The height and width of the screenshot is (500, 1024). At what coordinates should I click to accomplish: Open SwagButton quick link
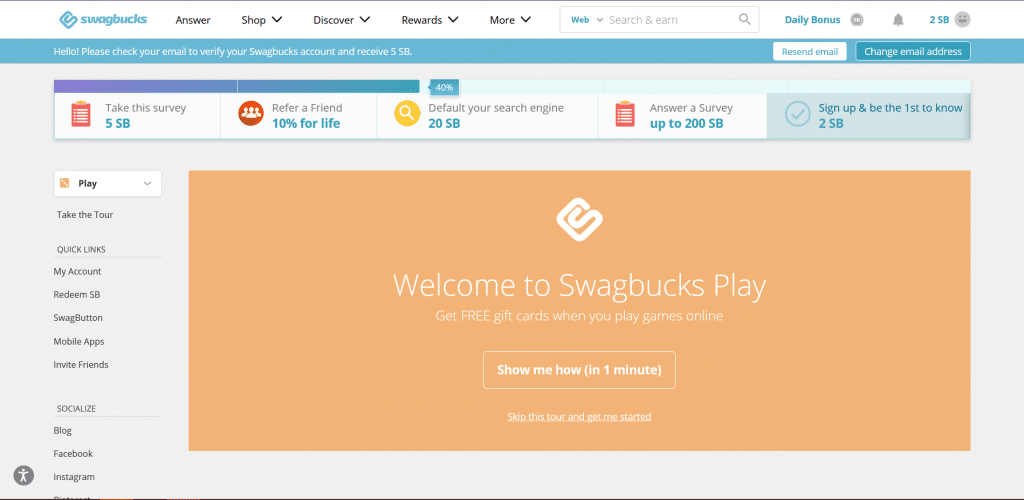click(78, 318)
